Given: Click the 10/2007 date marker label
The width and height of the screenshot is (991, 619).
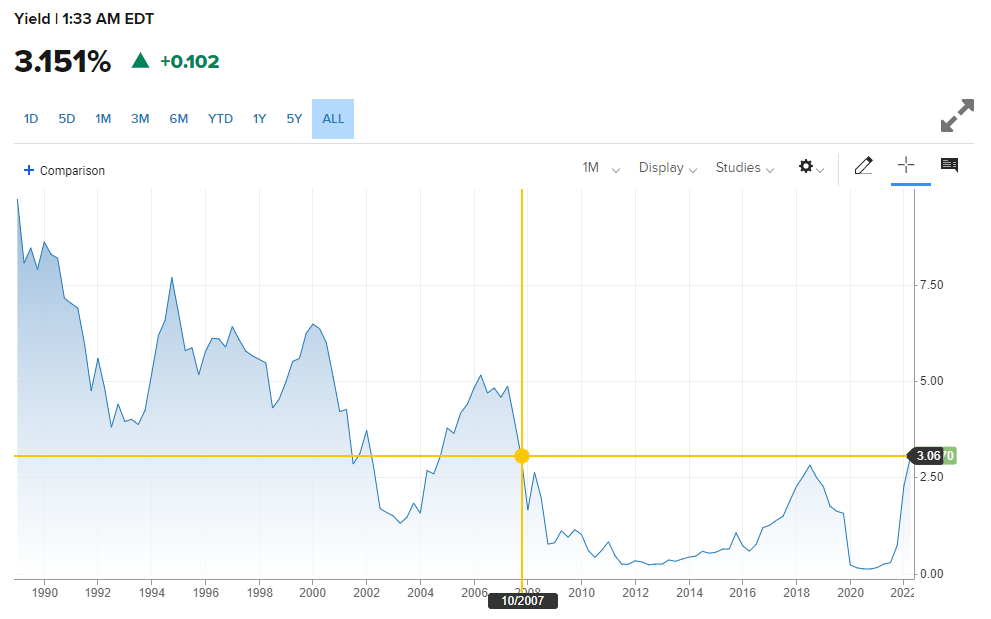Looking at the screenshot, I should 522,601.
